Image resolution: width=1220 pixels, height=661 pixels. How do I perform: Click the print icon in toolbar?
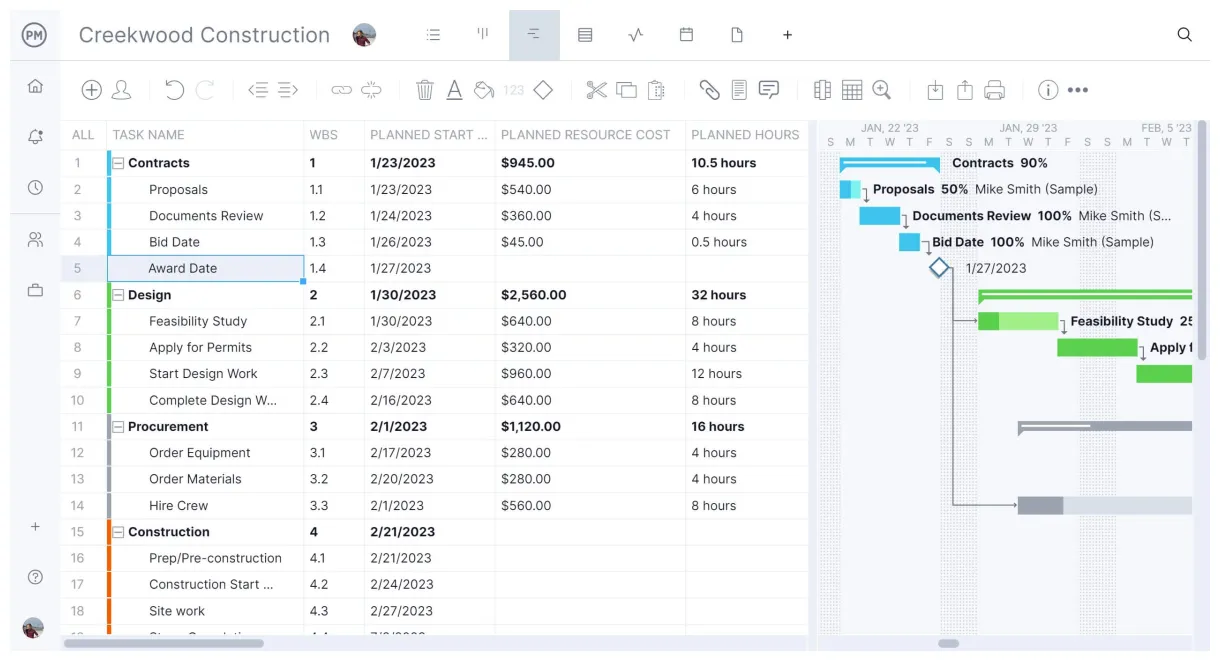coord(994,90)
